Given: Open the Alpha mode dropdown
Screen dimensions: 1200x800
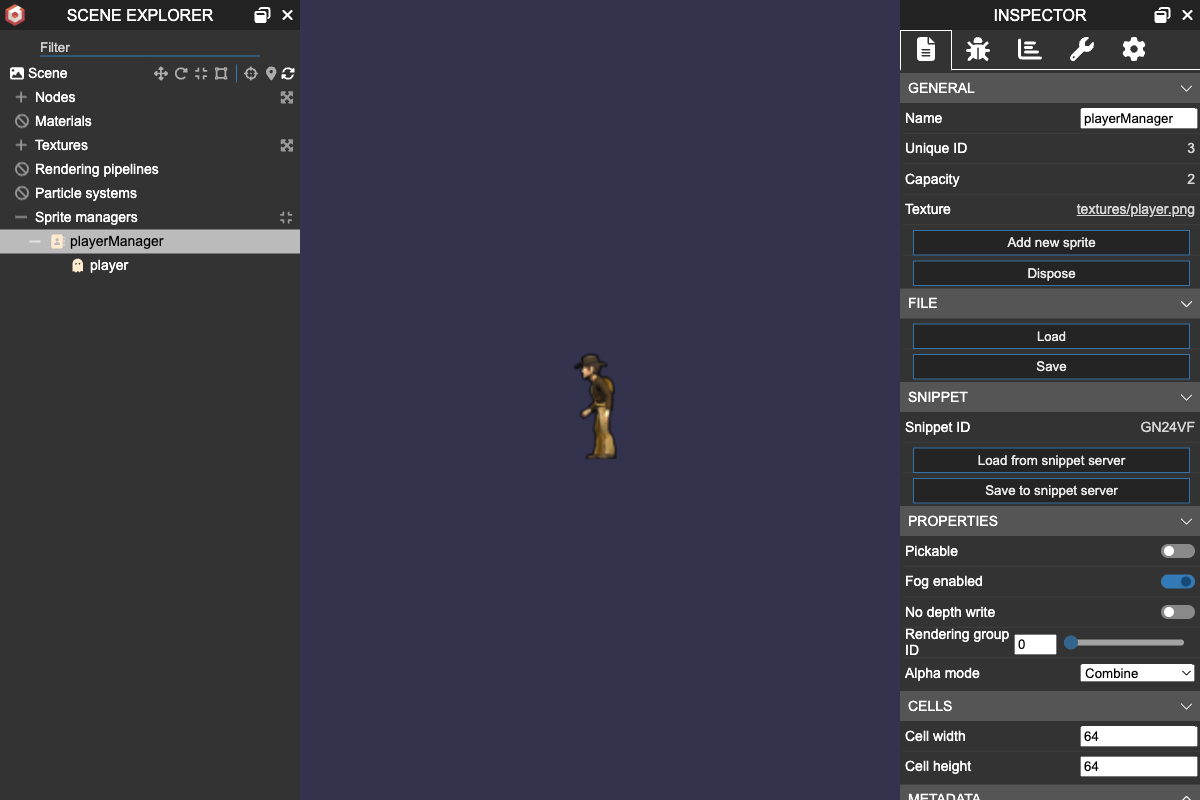Looking at the screenshot, I should tap(1137, 673).
